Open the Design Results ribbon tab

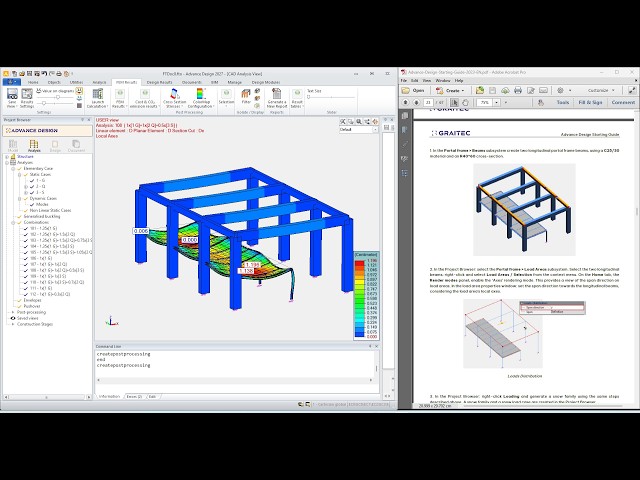click(159, 82)
